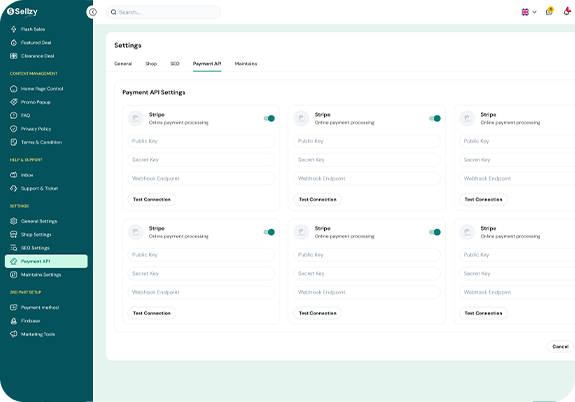Screen dimensions: 575x402
Task: Click Secret Key field in first bottom-row card
Action: click(201, 274)
